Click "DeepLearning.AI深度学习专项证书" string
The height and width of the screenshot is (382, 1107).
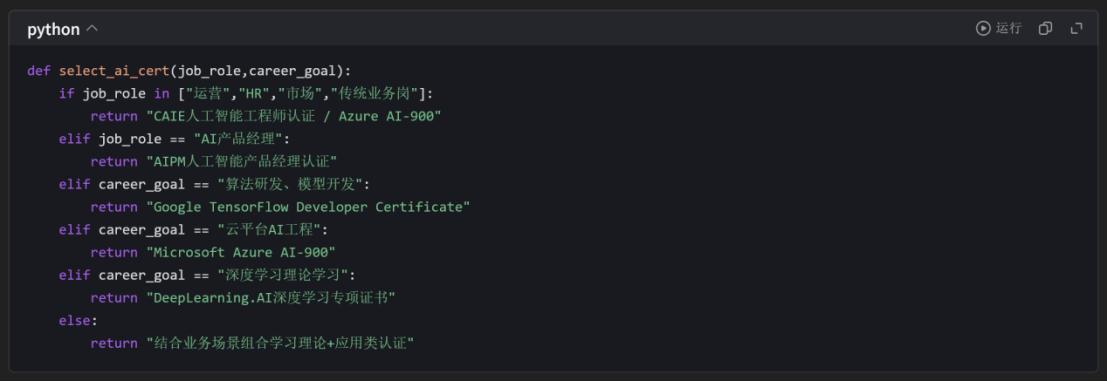point(270,298)
